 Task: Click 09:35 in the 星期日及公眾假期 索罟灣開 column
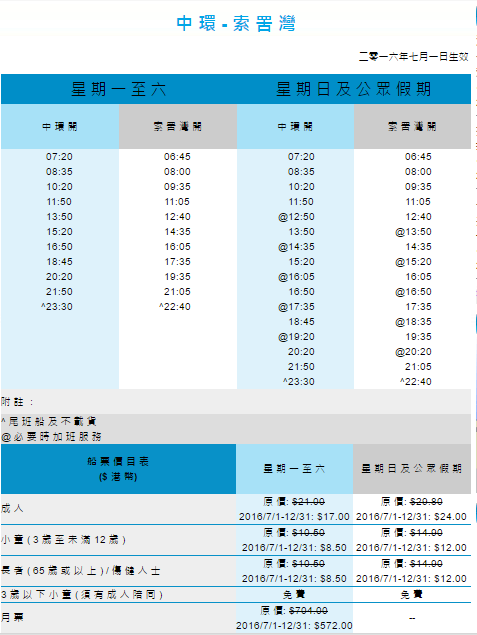[x=418, y=187]
